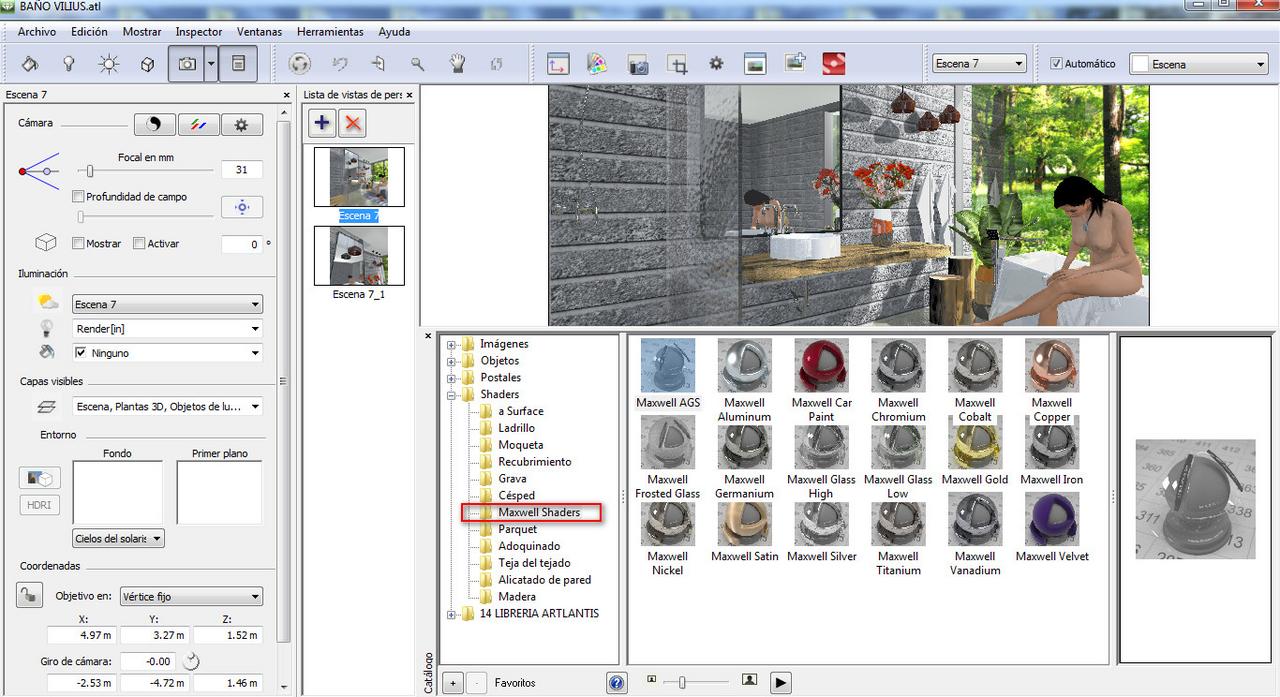Click the Fondo background color box
This screenshot has width=1280, height=697.
(x=117, y=492)
